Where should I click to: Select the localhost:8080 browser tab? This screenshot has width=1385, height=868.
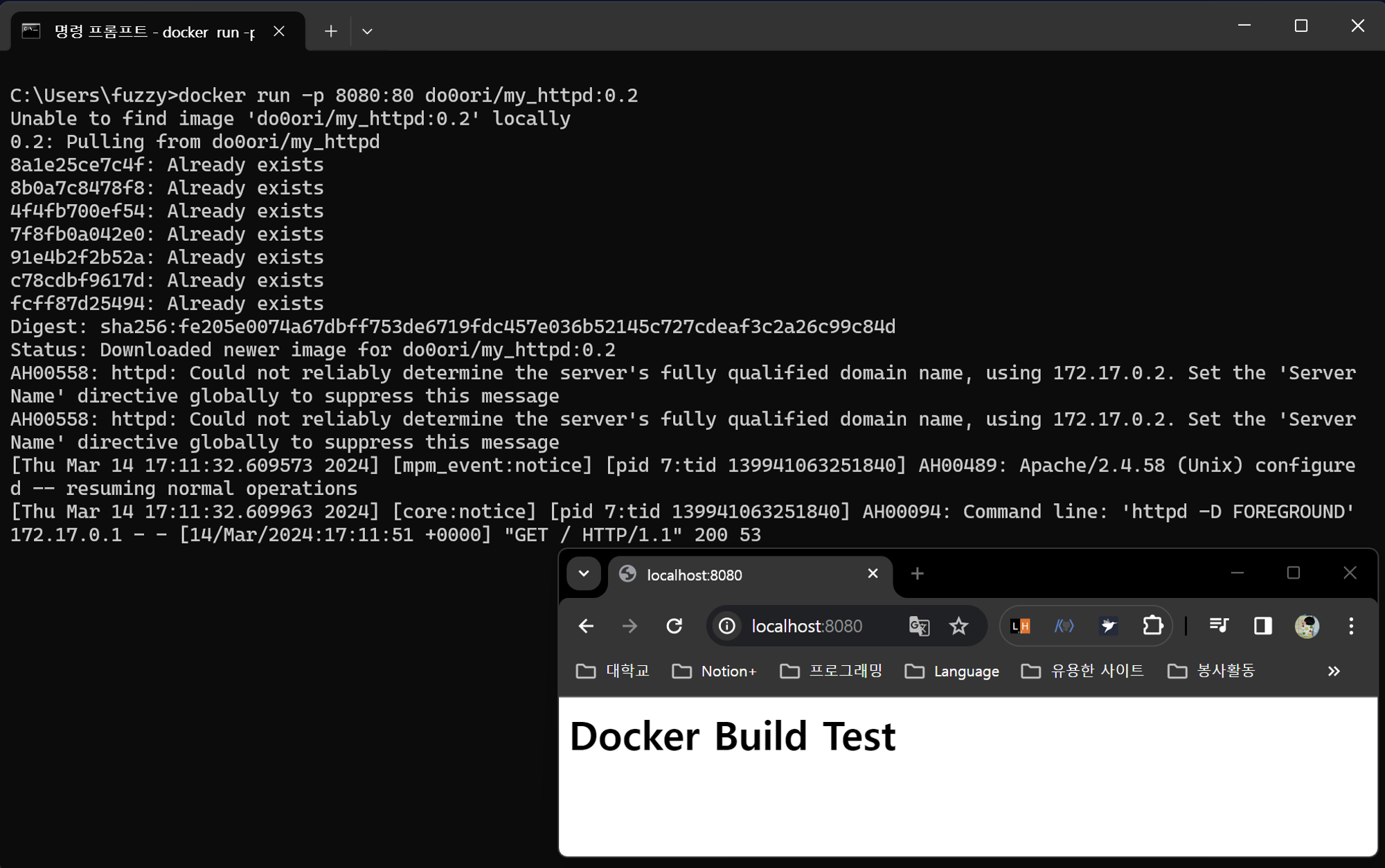[x=750, y=575]
